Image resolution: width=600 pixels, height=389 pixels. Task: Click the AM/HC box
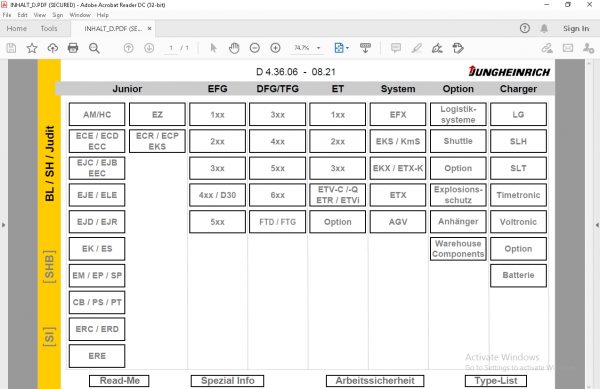tap(97, 114)
